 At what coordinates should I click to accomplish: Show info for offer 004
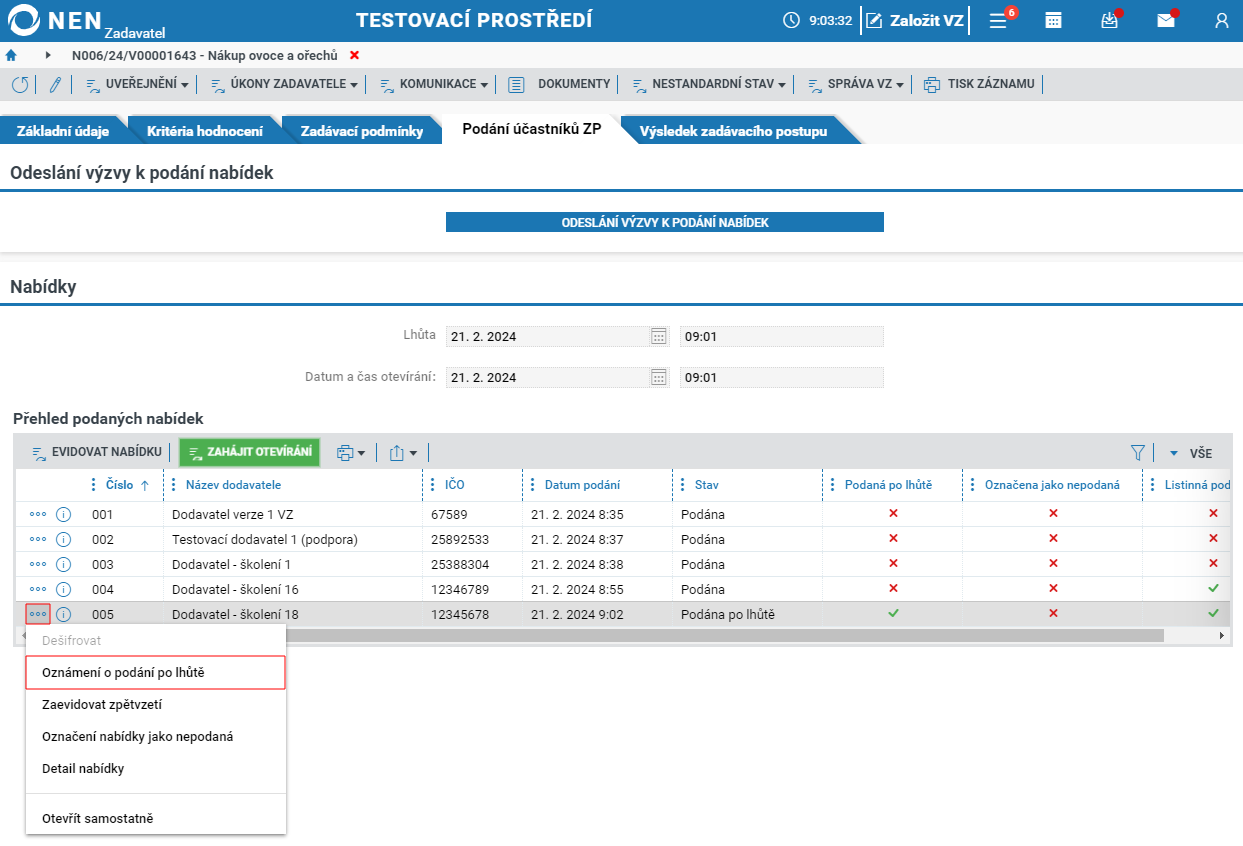tap(64, 589)
